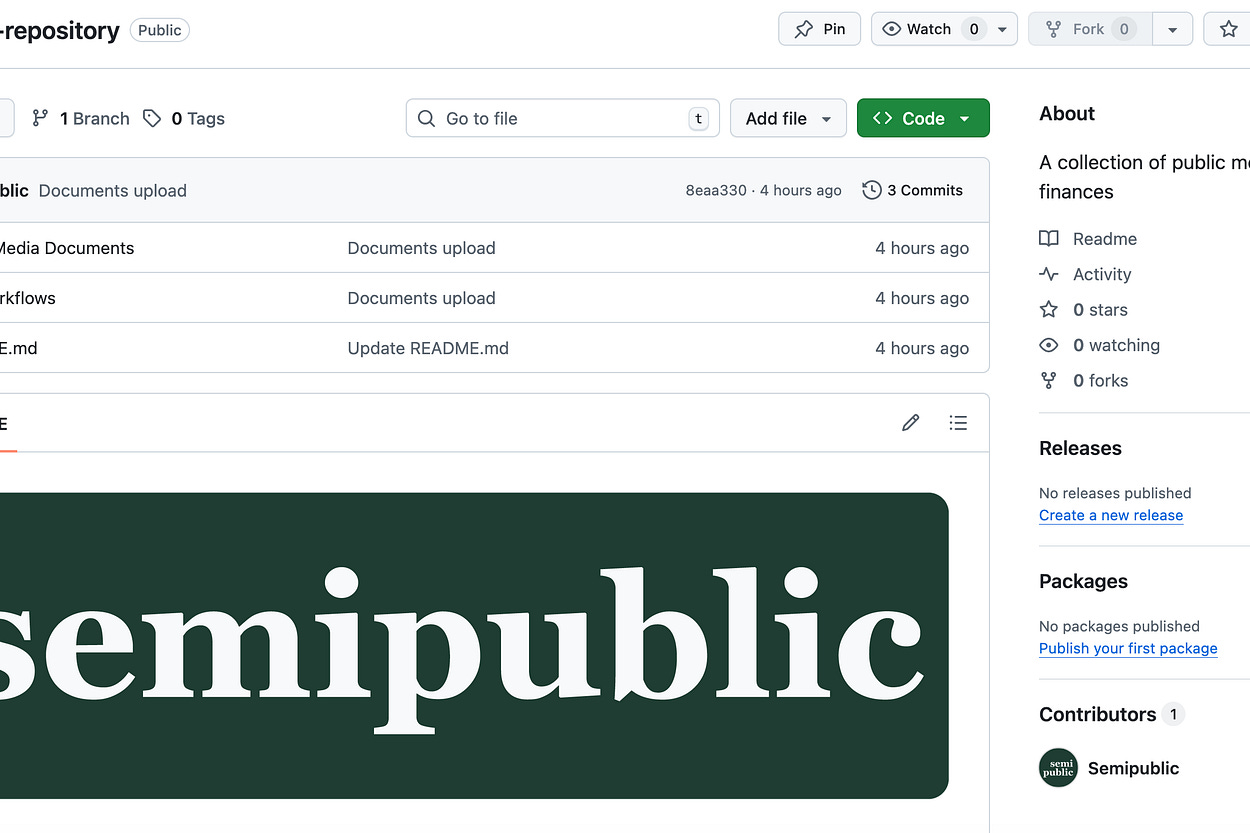The width and height of the screenshot is (1250, 833).
Task: Open the Semipublic contributor name link
Action: (1133, 768)
